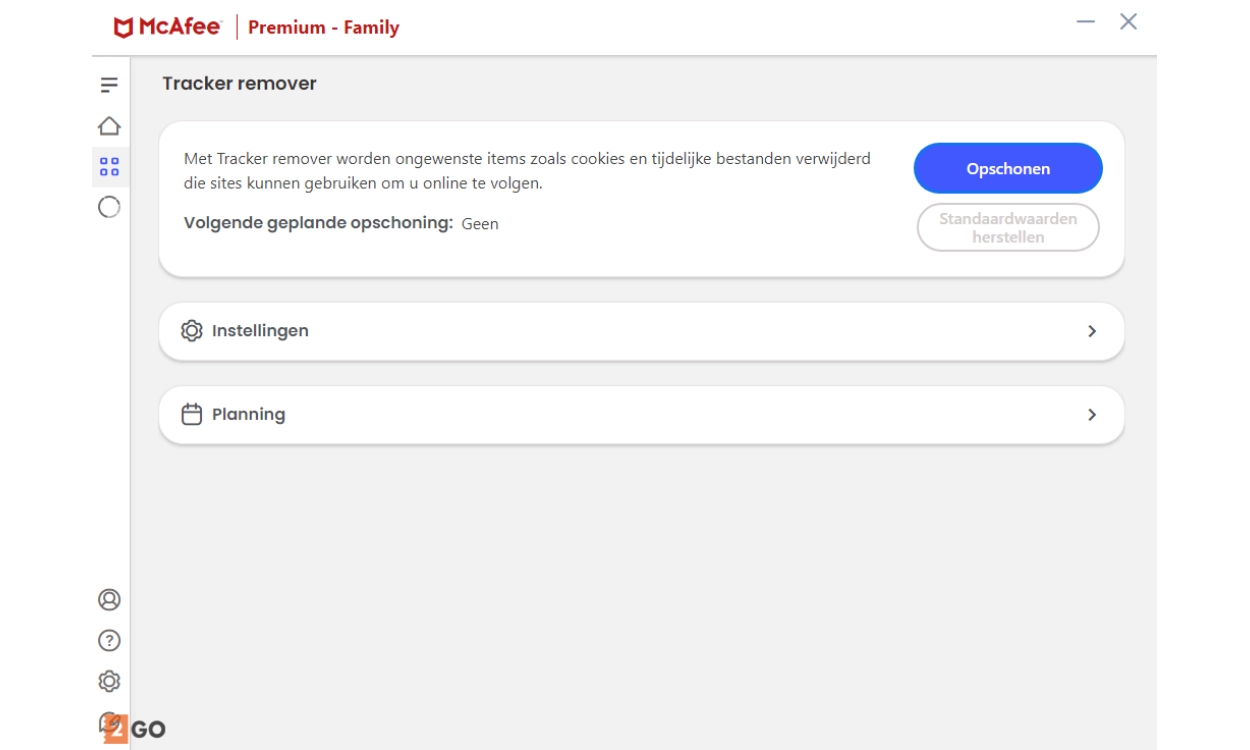Open the hamburger navigation menu

pos(109,85)
